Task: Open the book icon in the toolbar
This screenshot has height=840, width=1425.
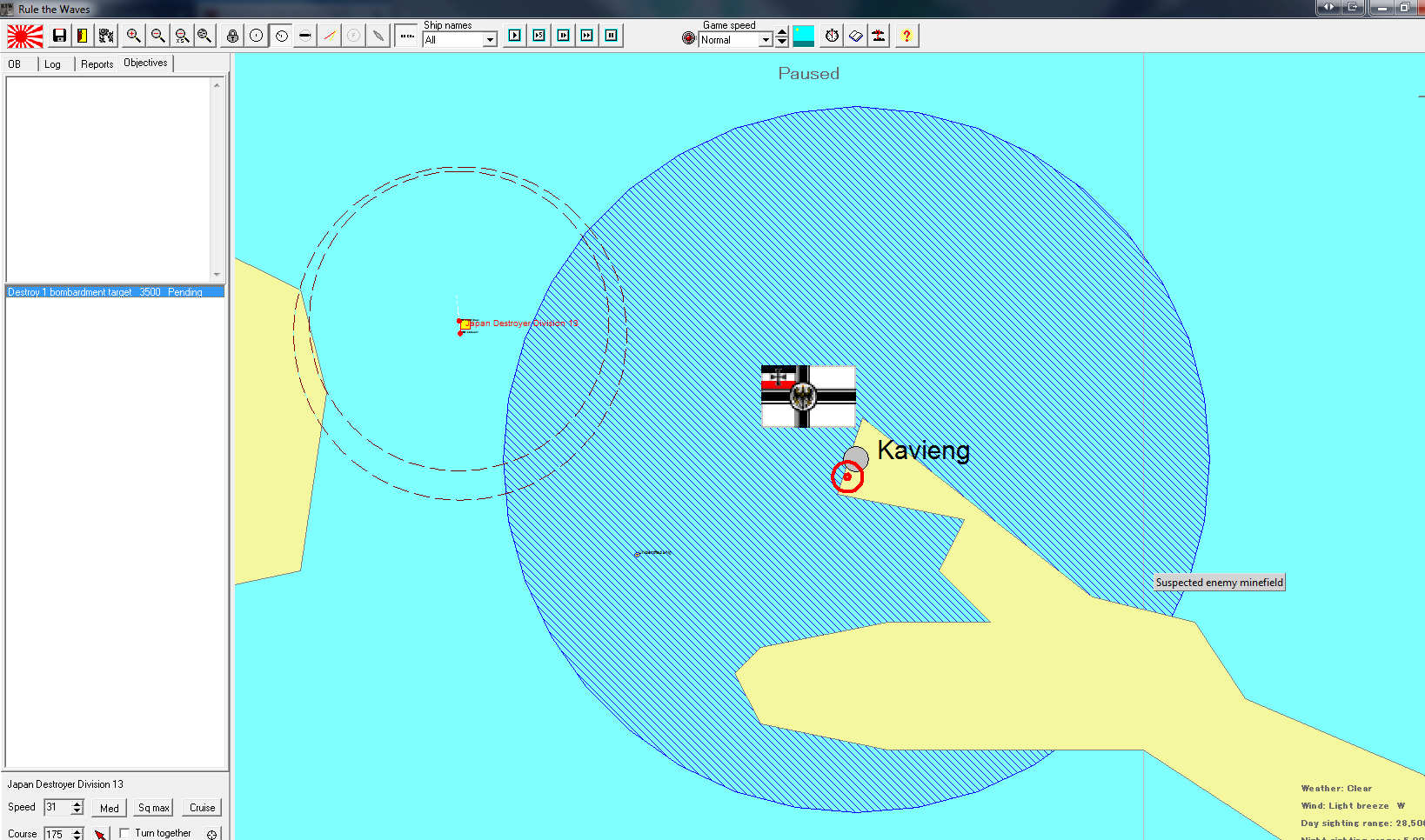Action: click(x=856, y=36)
